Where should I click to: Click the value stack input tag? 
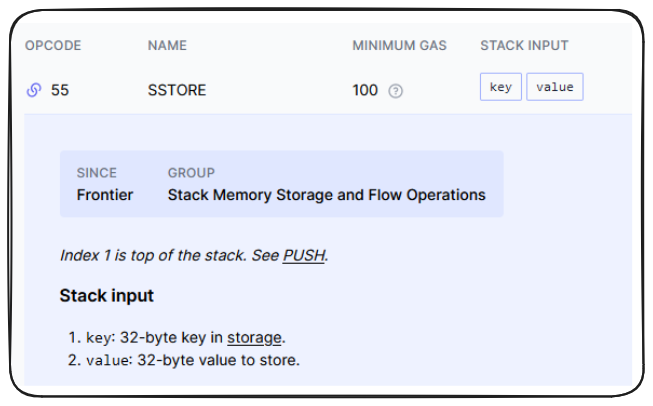(x=554, y=87)
